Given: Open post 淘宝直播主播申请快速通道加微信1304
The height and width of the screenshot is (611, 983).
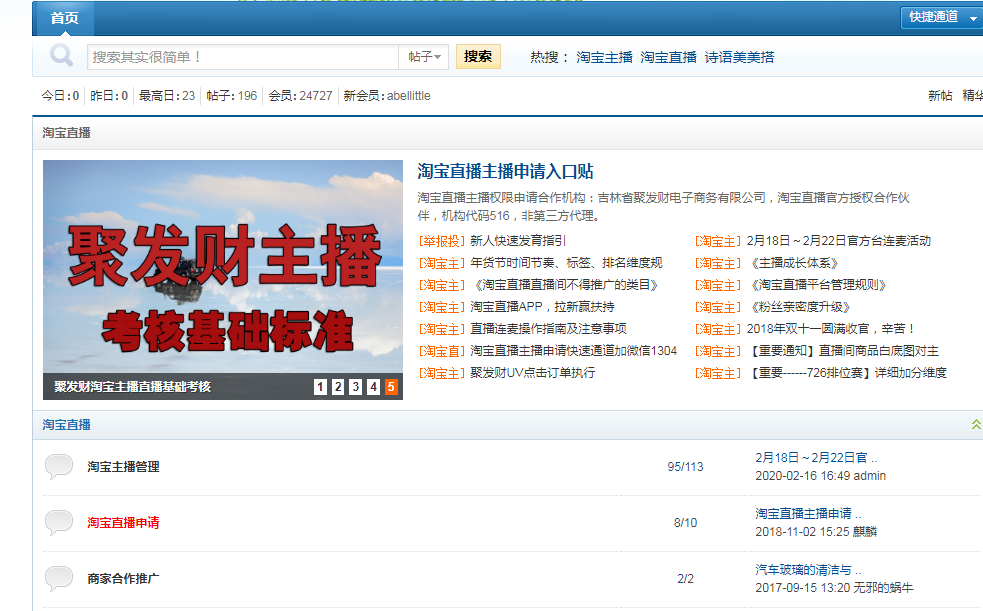Looking at the screenshot, I should (574, 351).
